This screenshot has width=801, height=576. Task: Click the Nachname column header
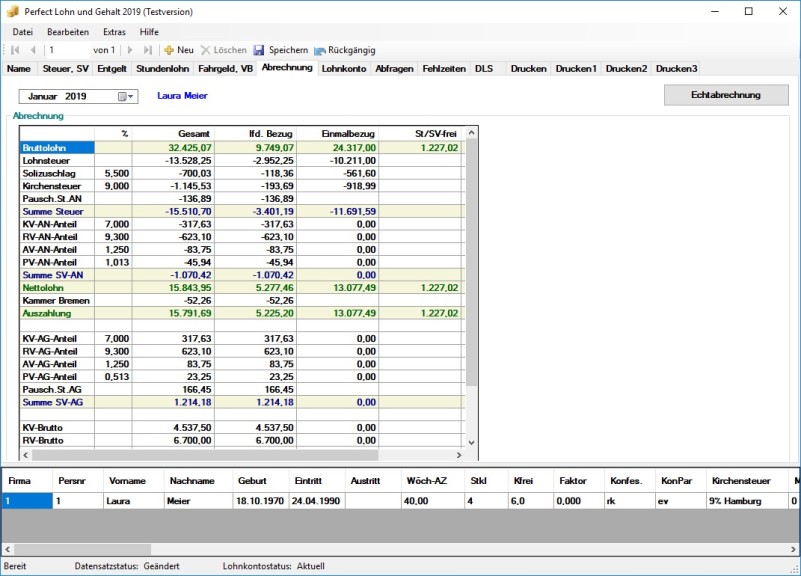[198, 481]
